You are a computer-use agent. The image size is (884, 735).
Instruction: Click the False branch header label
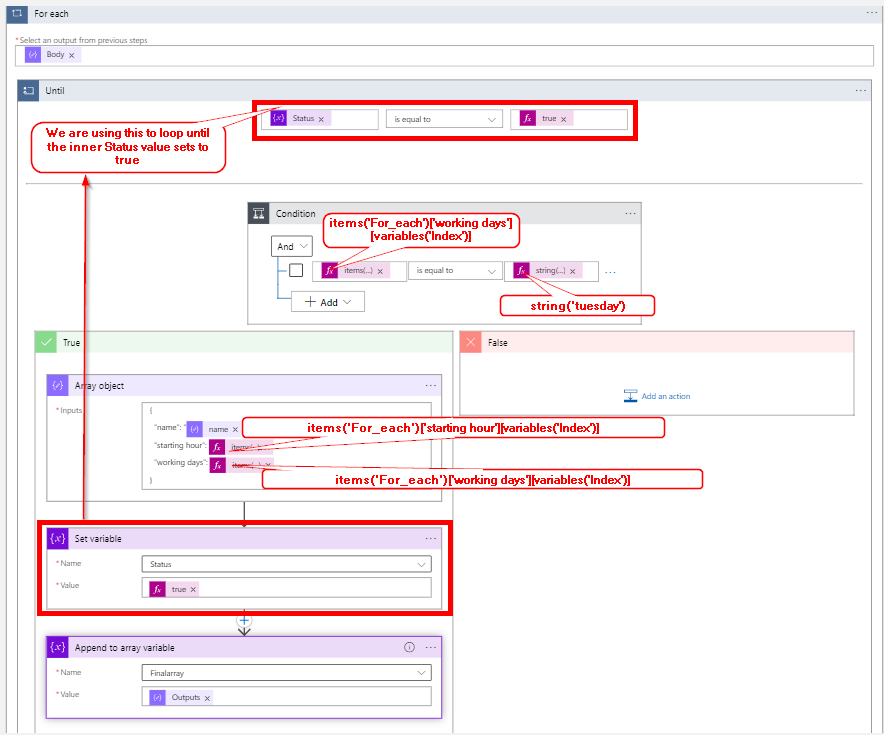[497, 343]
